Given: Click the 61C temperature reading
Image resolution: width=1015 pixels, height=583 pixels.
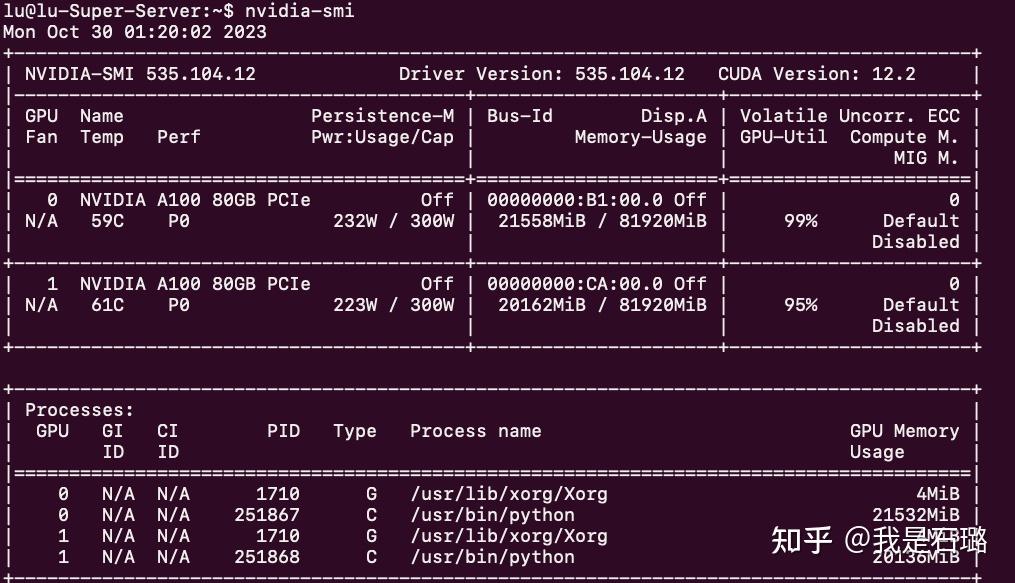Looking at the screenshot, I should 107,305.
